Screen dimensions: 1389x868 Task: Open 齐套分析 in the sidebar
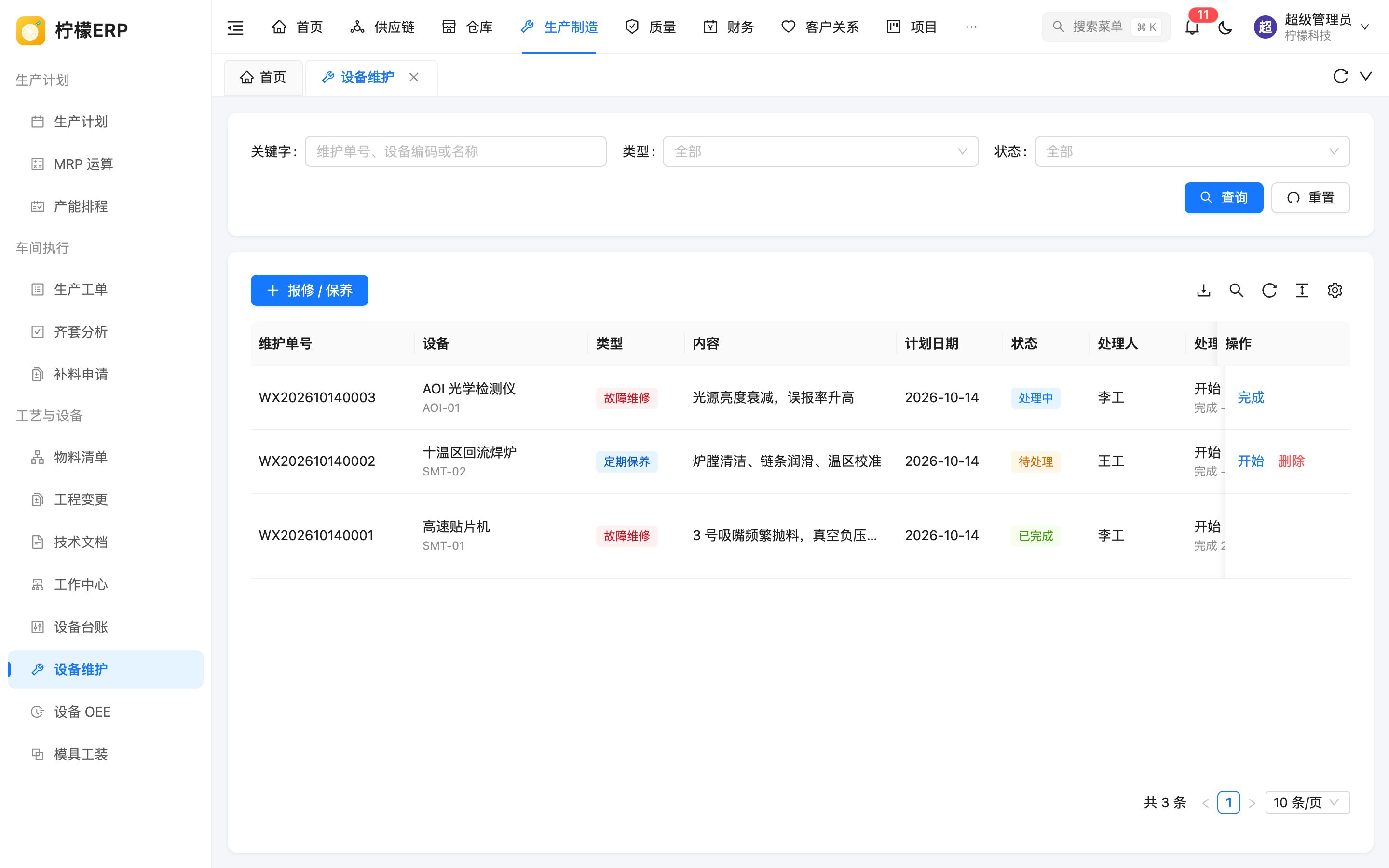pyautogui.click(x=106, y=332)
